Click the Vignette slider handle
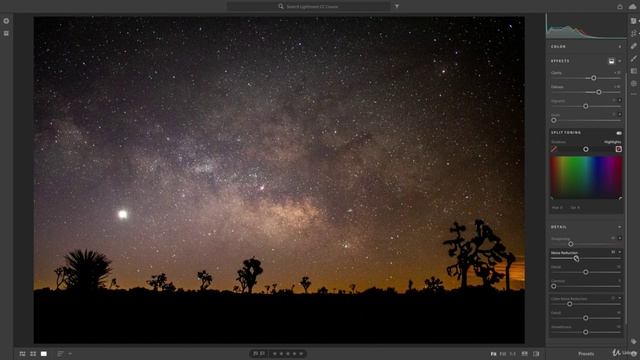Viewport: 640px width, 360px height. [x=586, y=106]
